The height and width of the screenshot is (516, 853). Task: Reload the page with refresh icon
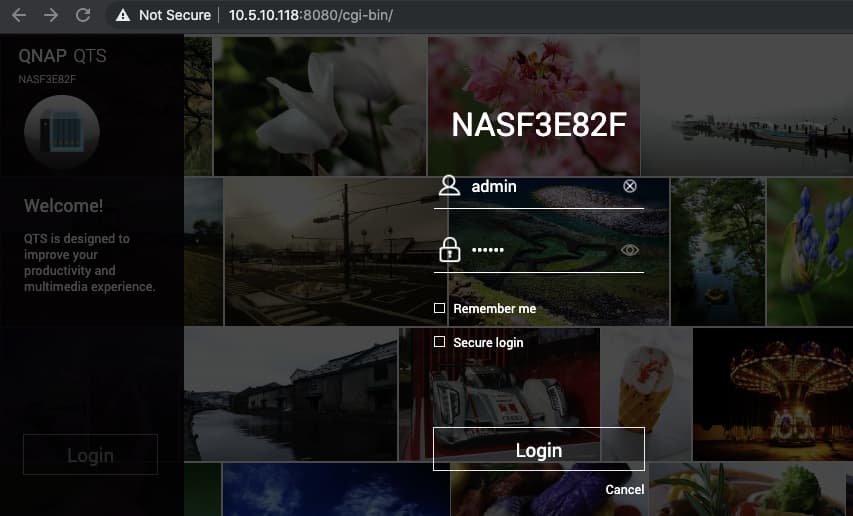pos(83,15)
